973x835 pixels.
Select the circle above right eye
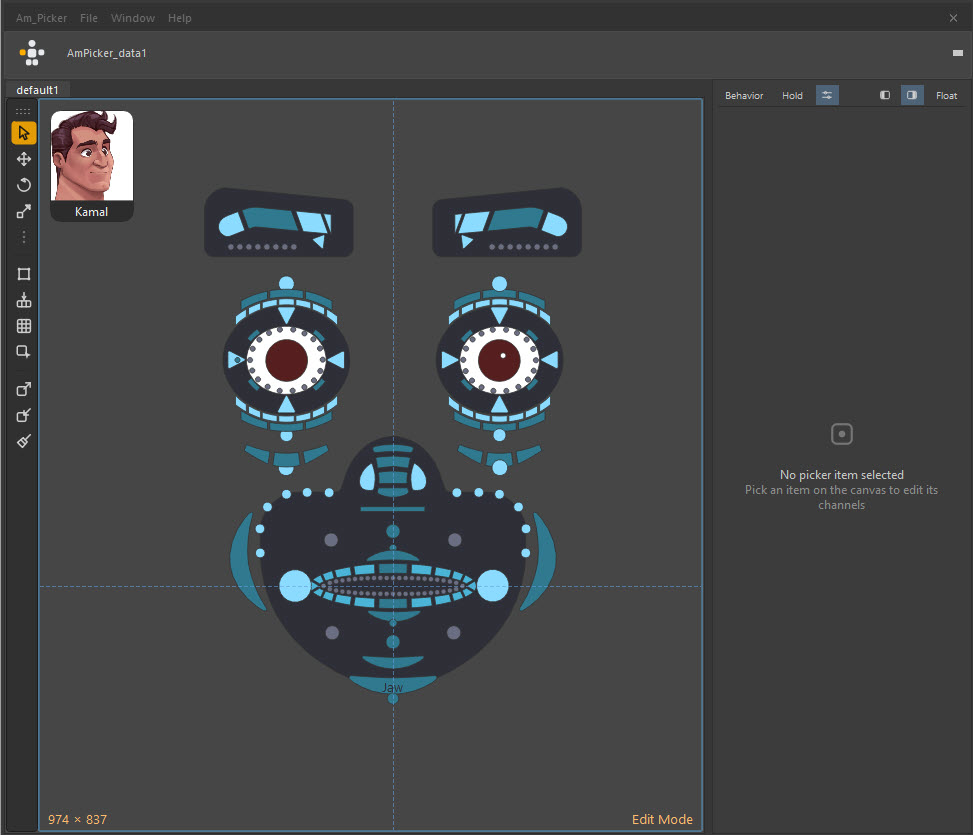[x=500, y=284]
